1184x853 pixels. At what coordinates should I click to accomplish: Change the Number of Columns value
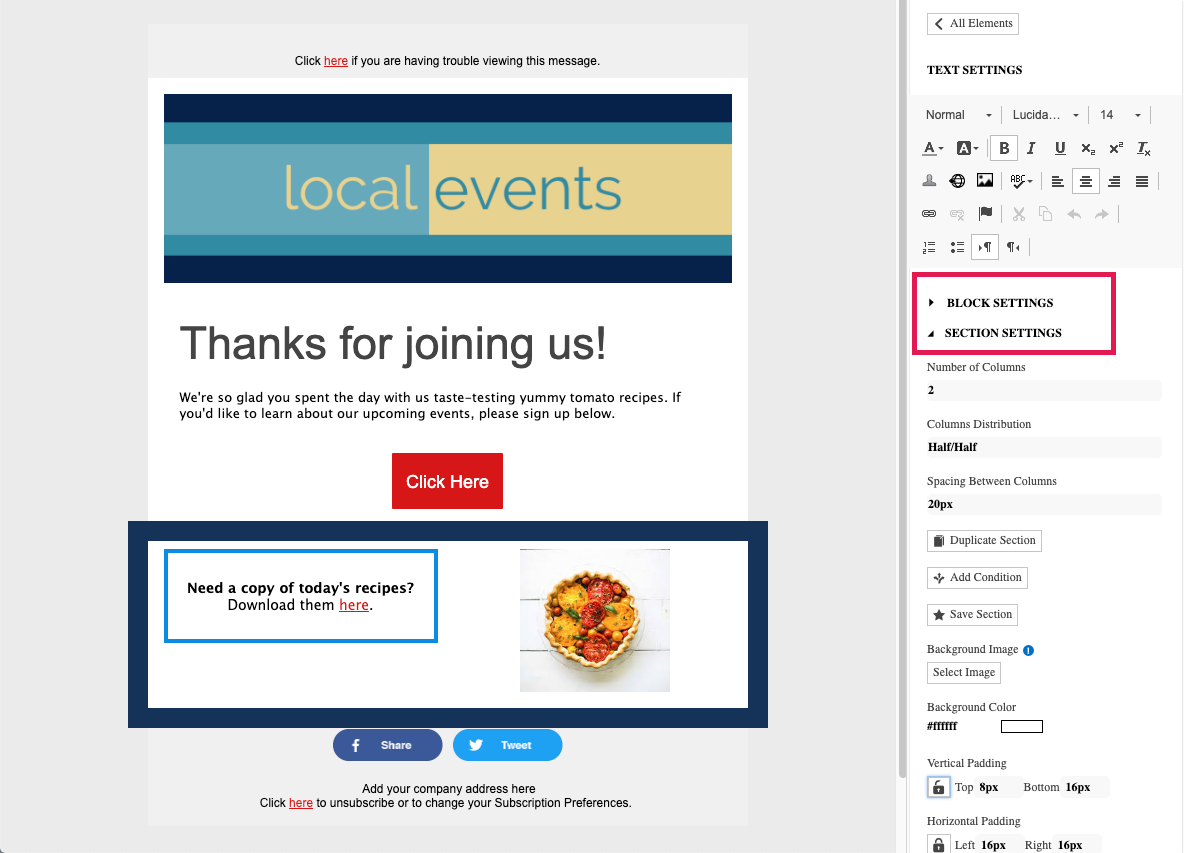pyautogui.click(x=1044, y=390)
